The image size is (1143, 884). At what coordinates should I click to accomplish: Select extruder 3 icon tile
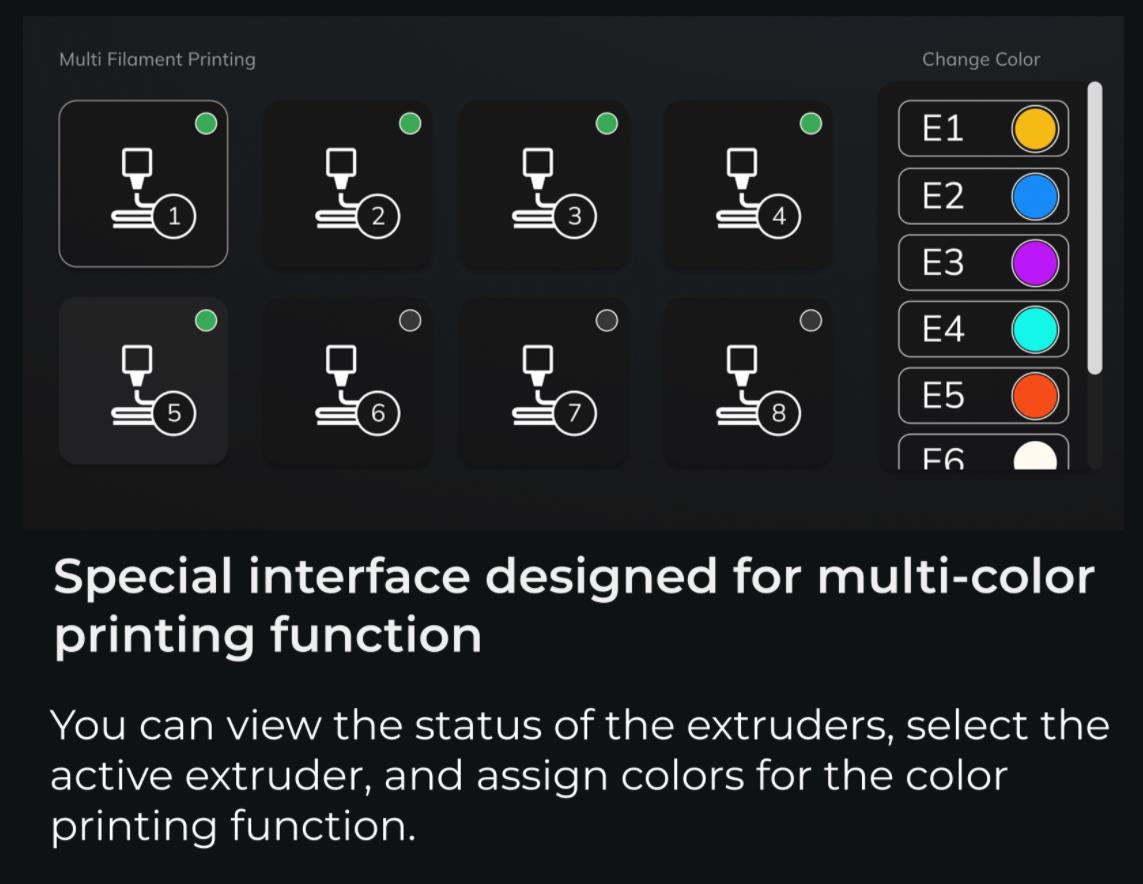[544, 184]
